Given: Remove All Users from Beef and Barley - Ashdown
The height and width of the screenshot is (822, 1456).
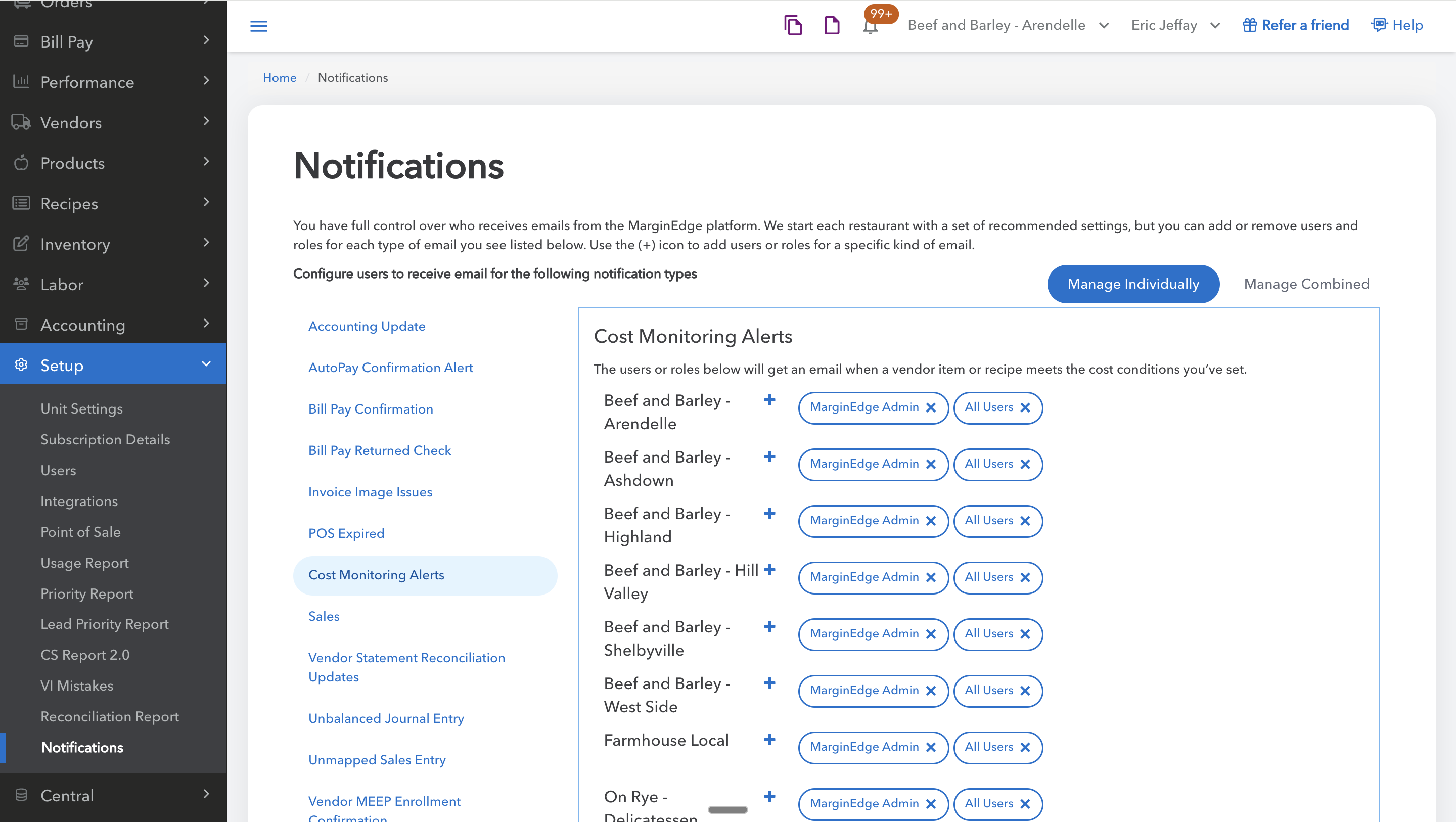Looking at the screenshot, I should [x=1025, y=464].
